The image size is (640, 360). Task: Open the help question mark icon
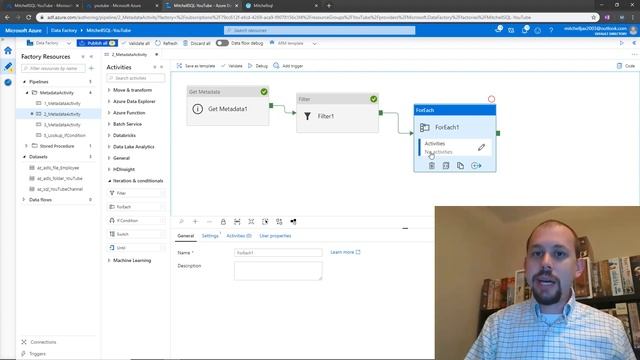pyautogui.click(x=551, y=30)
